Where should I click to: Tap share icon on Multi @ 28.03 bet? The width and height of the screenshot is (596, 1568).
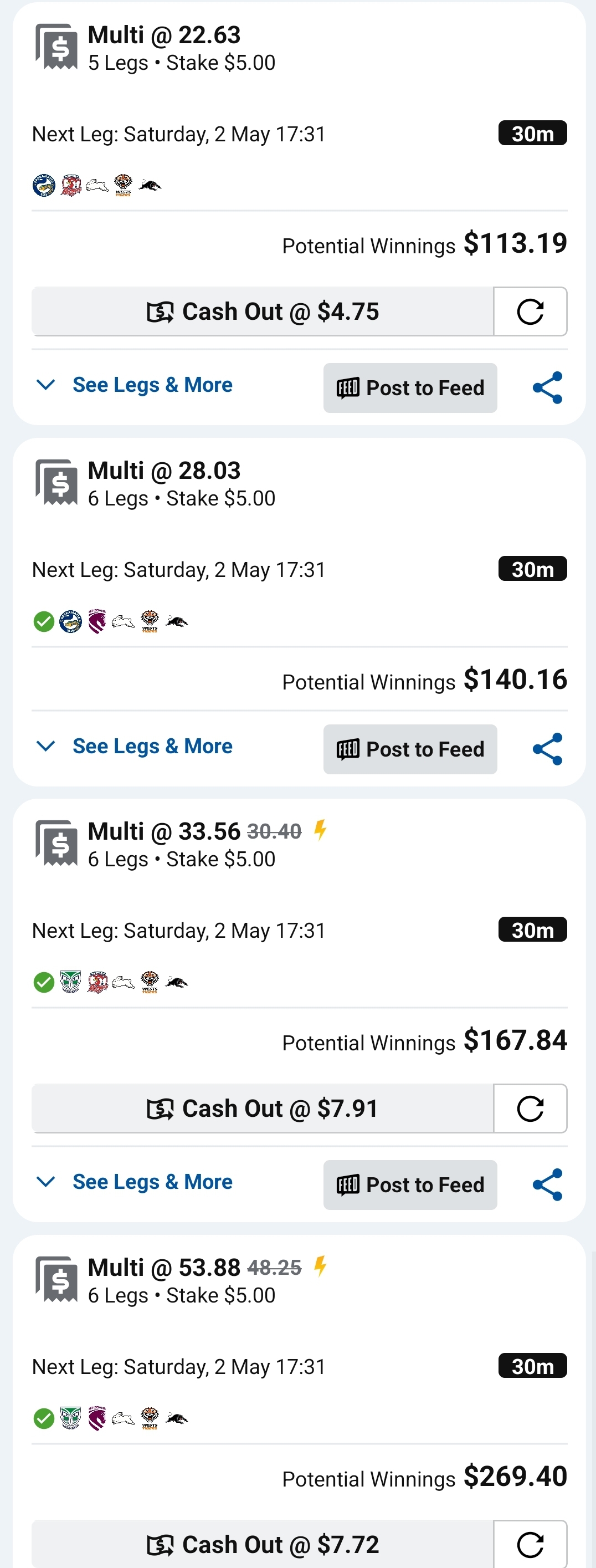[547, 749]
